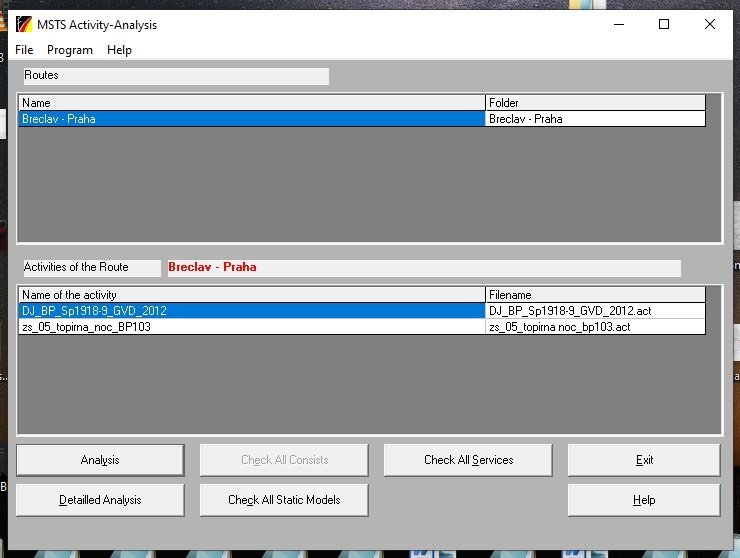
Task: Open the Help menu in menu bar
Action: 119,50
